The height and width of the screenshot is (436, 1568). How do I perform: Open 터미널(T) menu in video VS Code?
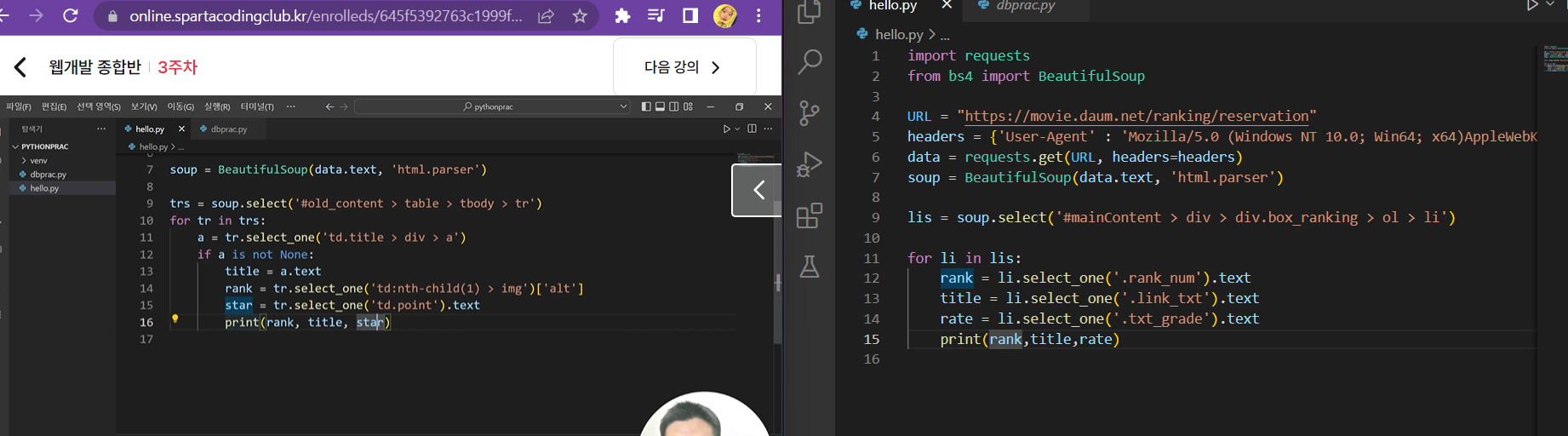coord(257,106)
